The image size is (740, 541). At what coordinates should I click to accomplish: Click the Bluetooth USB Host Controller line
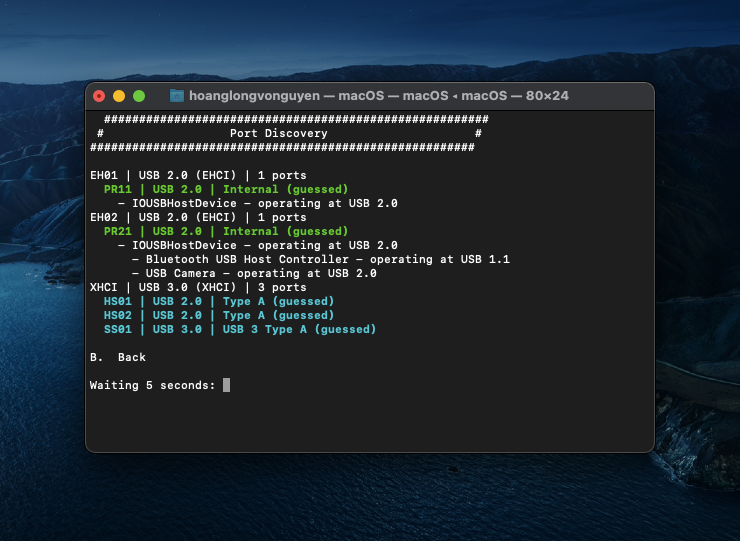[320, 259]
